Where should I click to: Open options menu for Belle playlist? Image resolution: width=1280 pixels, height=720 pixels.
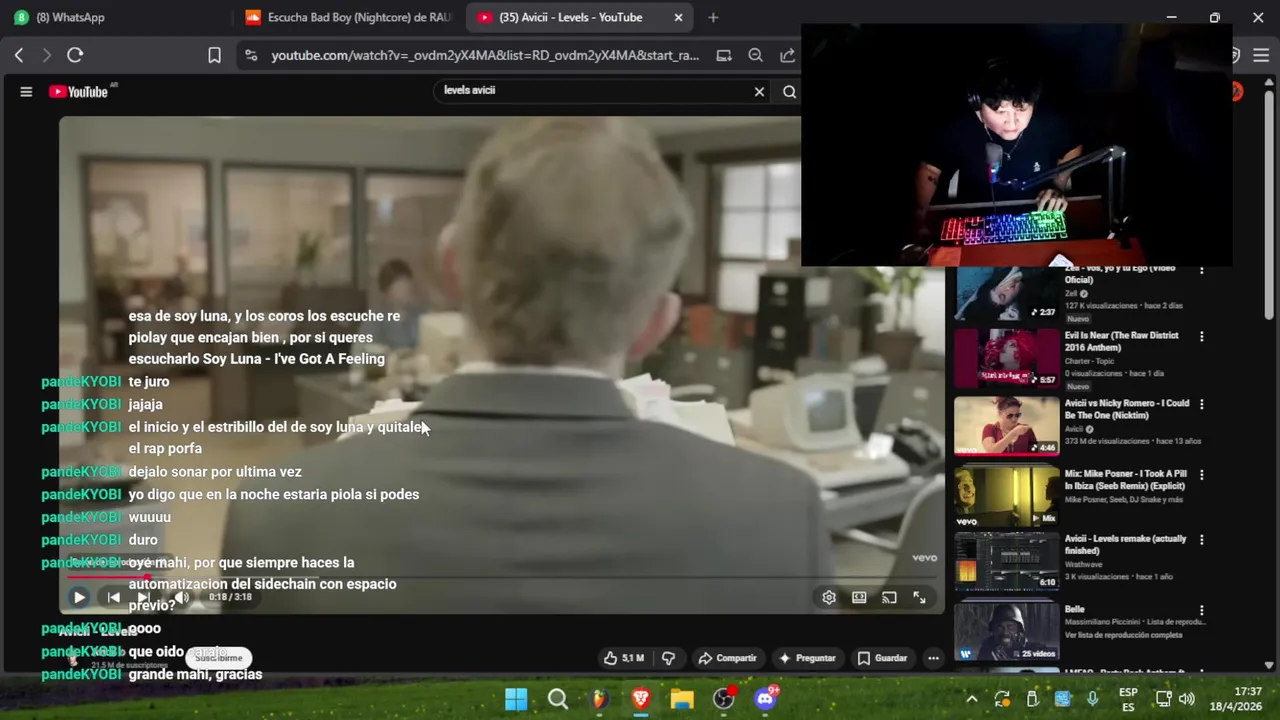pos(1201,610)
